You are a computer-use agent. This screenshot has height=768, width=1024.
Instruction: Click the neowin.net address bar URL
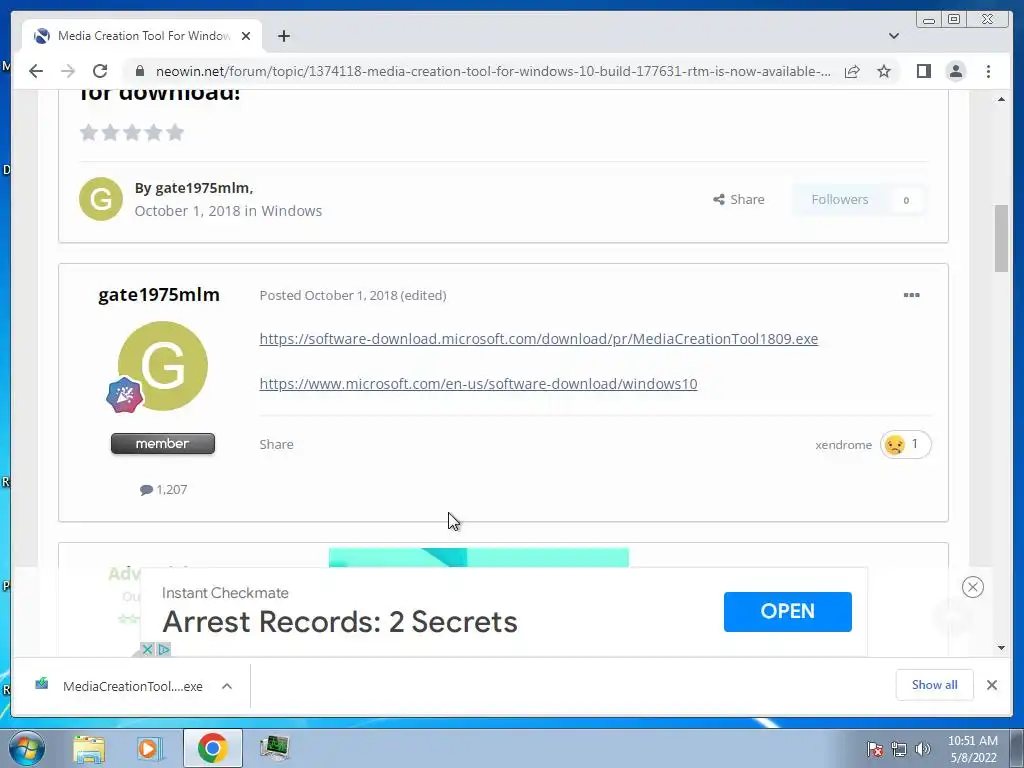pos(493,71)
